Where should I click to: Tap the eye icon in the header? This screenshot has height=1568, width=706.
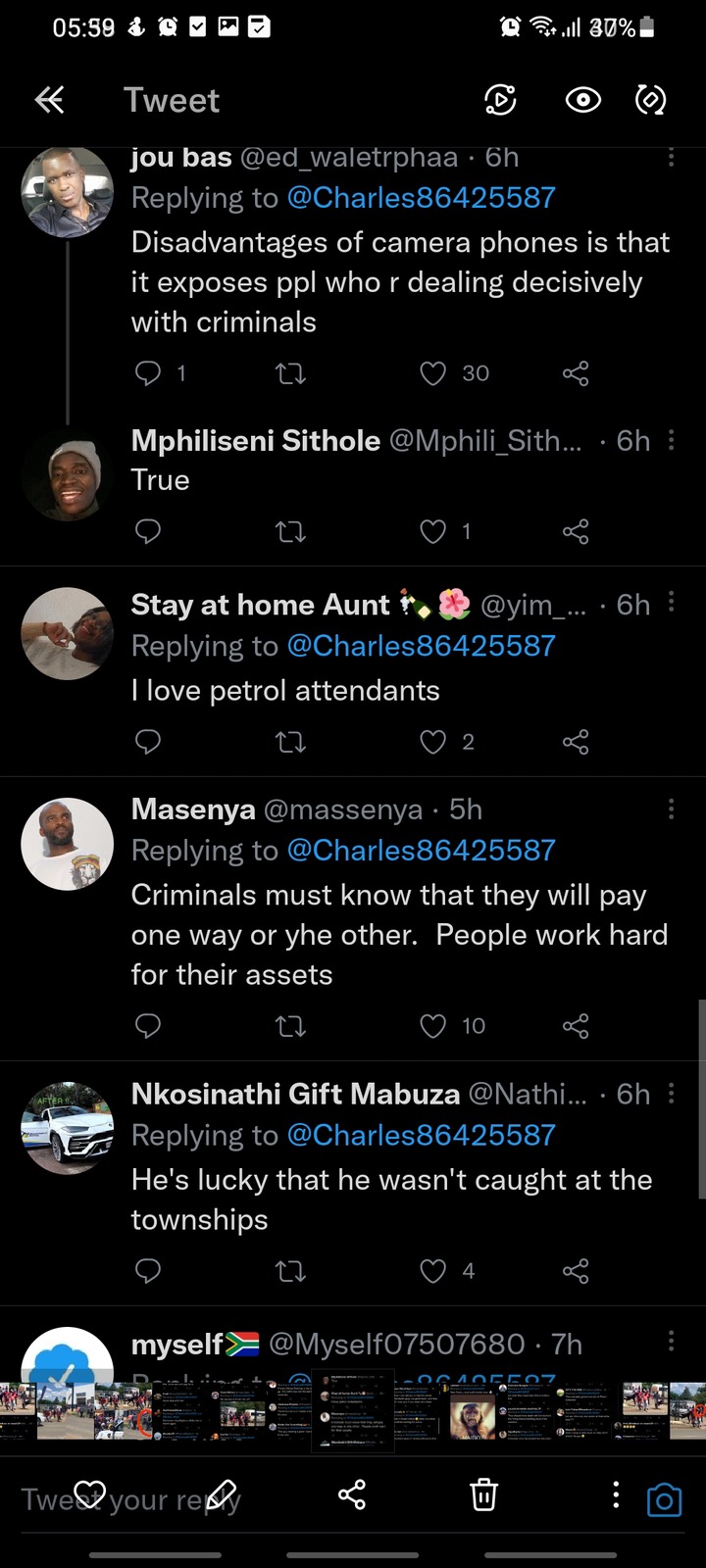pos(583,100)
